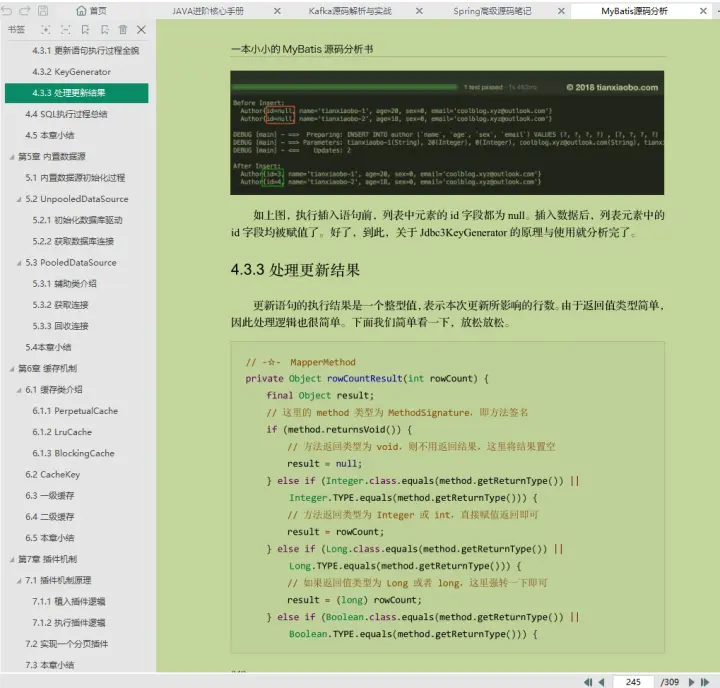This screenshot has height=688, width=720.
Task: Click the rowCountResult method name in code
Action: point(364,378)
